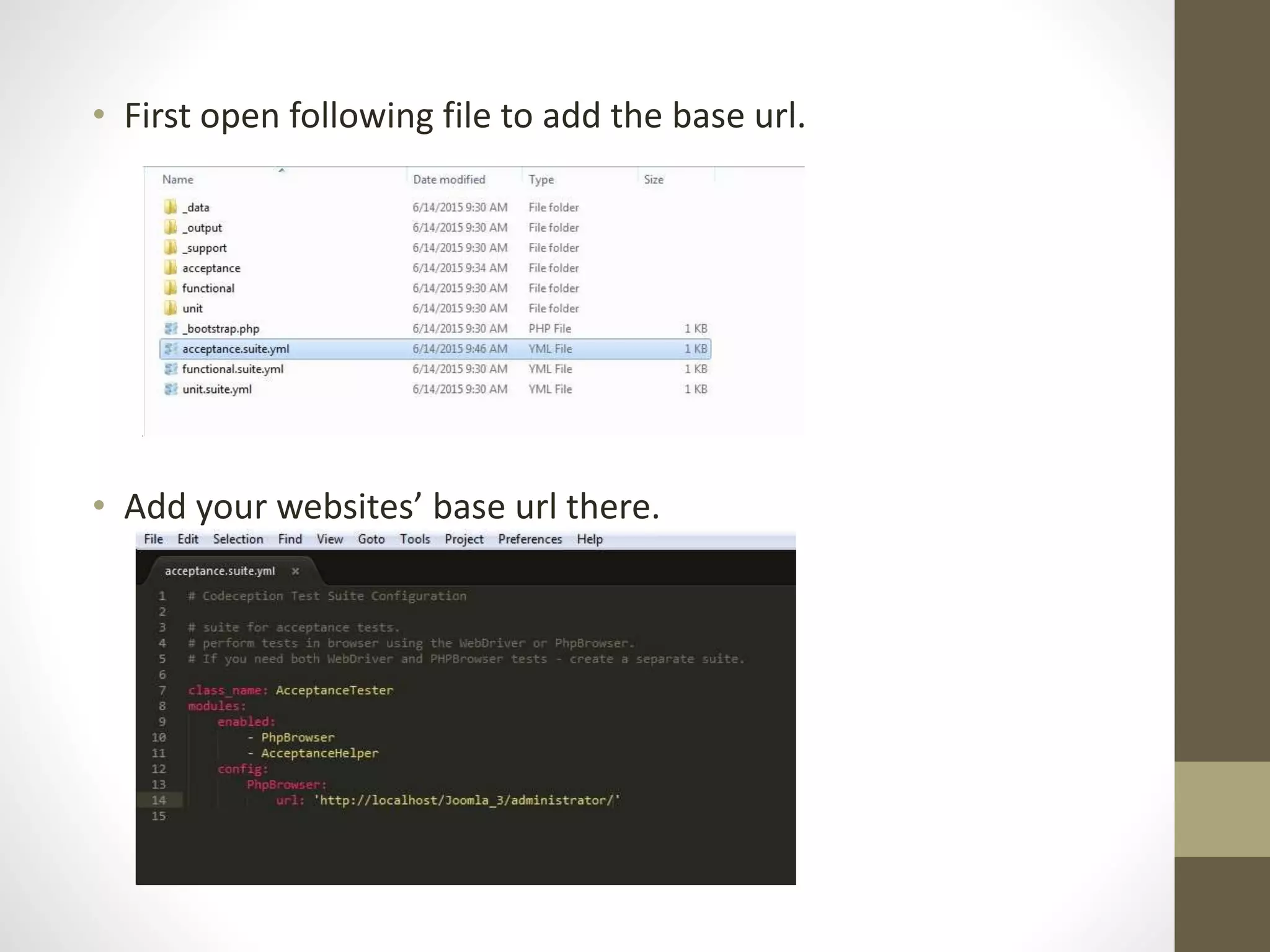Click the _data folder icon
The width and height of the screenshot is (1270, 952).
(171, 207)
